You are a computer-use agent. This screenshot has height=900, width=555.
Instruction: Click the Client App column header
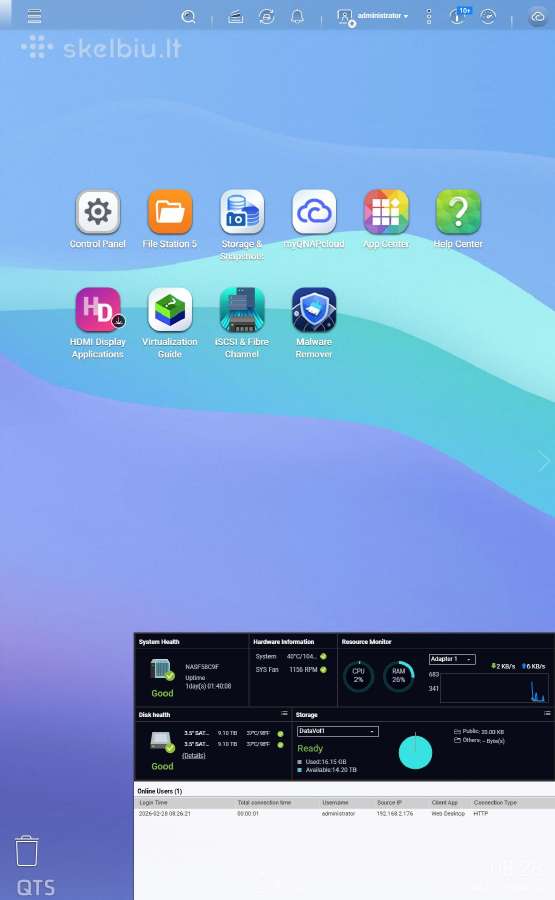coord(444,802)
